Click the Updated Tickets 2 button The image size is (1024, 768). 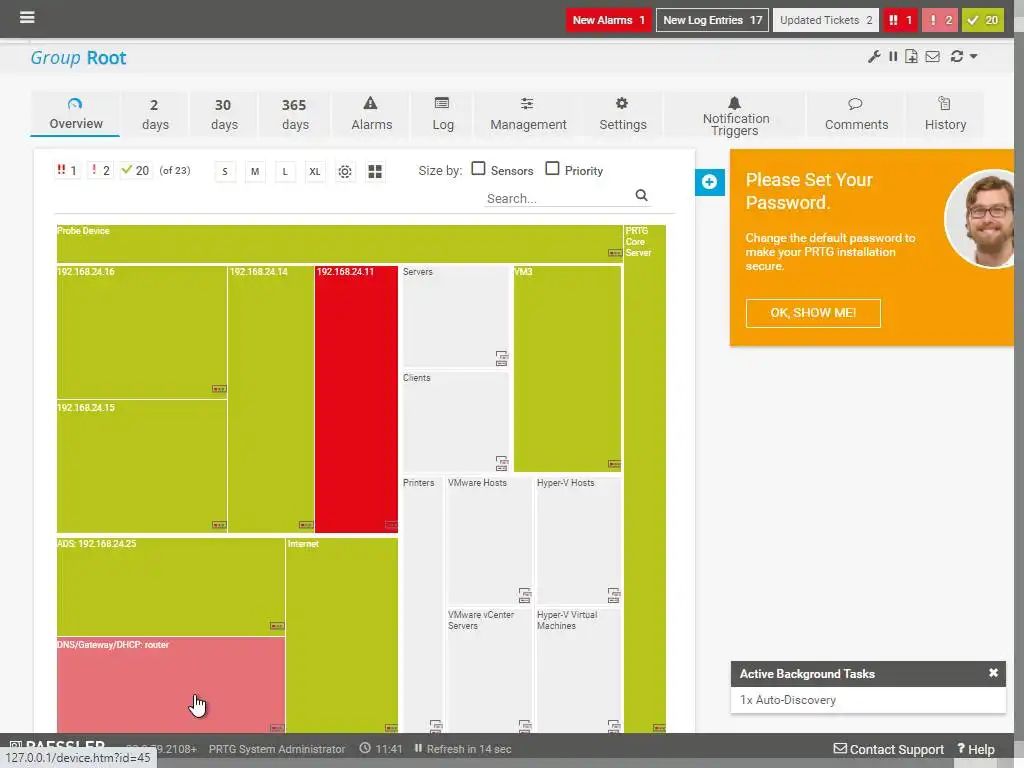(x=825, y=20)
